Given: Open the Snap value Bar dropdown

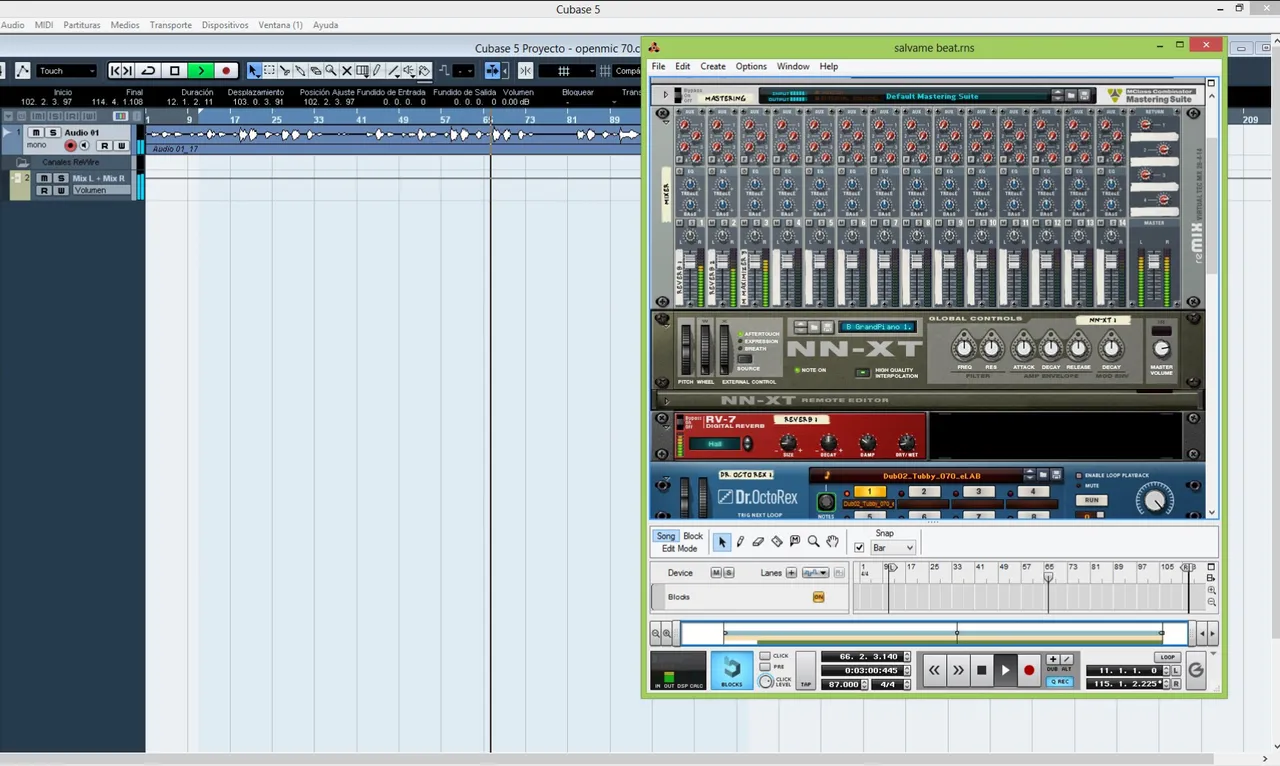Looking at the screenshot, I should (893, 548).
